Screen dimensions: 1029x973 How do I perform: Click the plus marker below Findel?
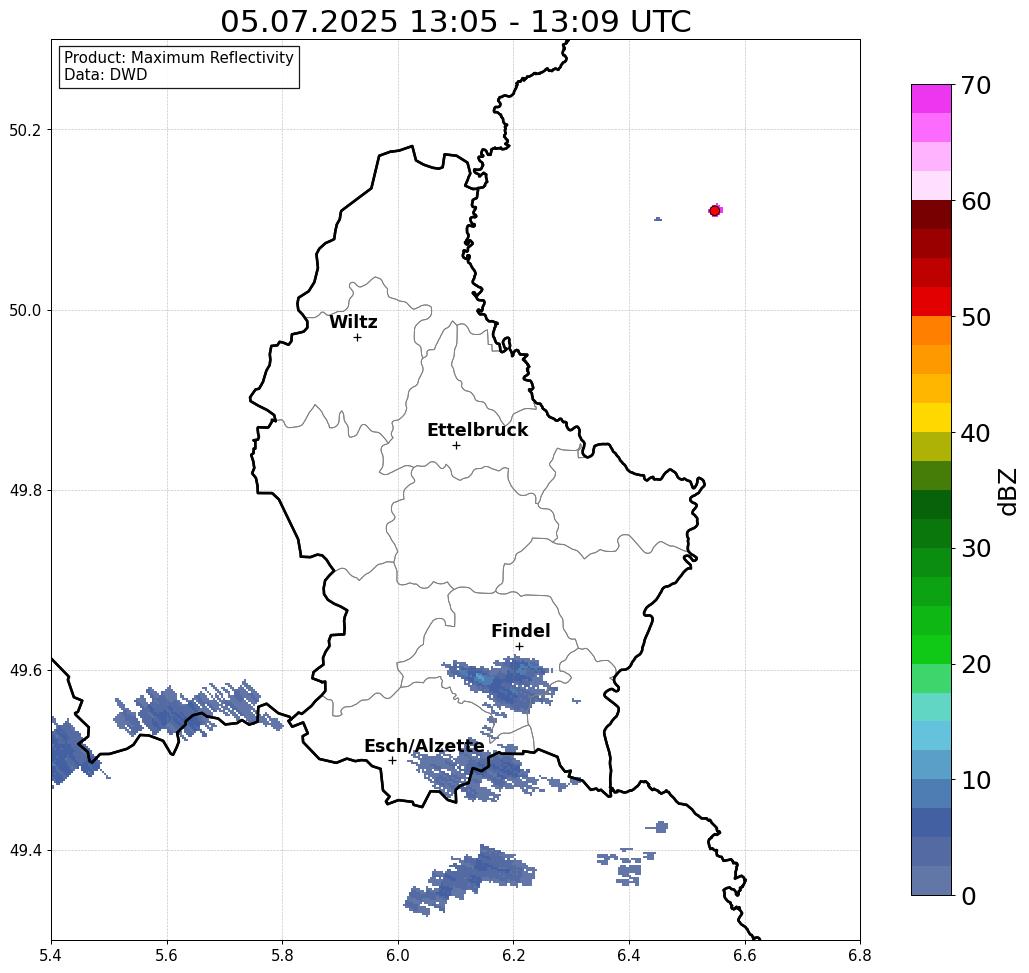pyautogui.click(x=519, y=646)
